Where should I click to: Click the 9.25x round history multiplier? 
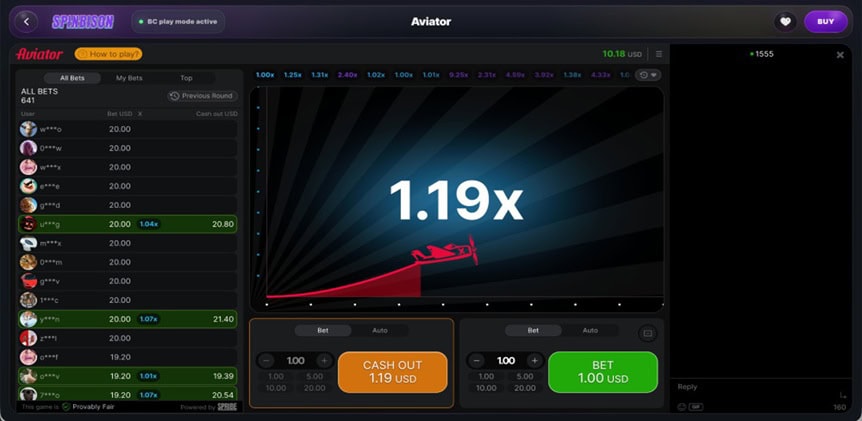point(458,75)
